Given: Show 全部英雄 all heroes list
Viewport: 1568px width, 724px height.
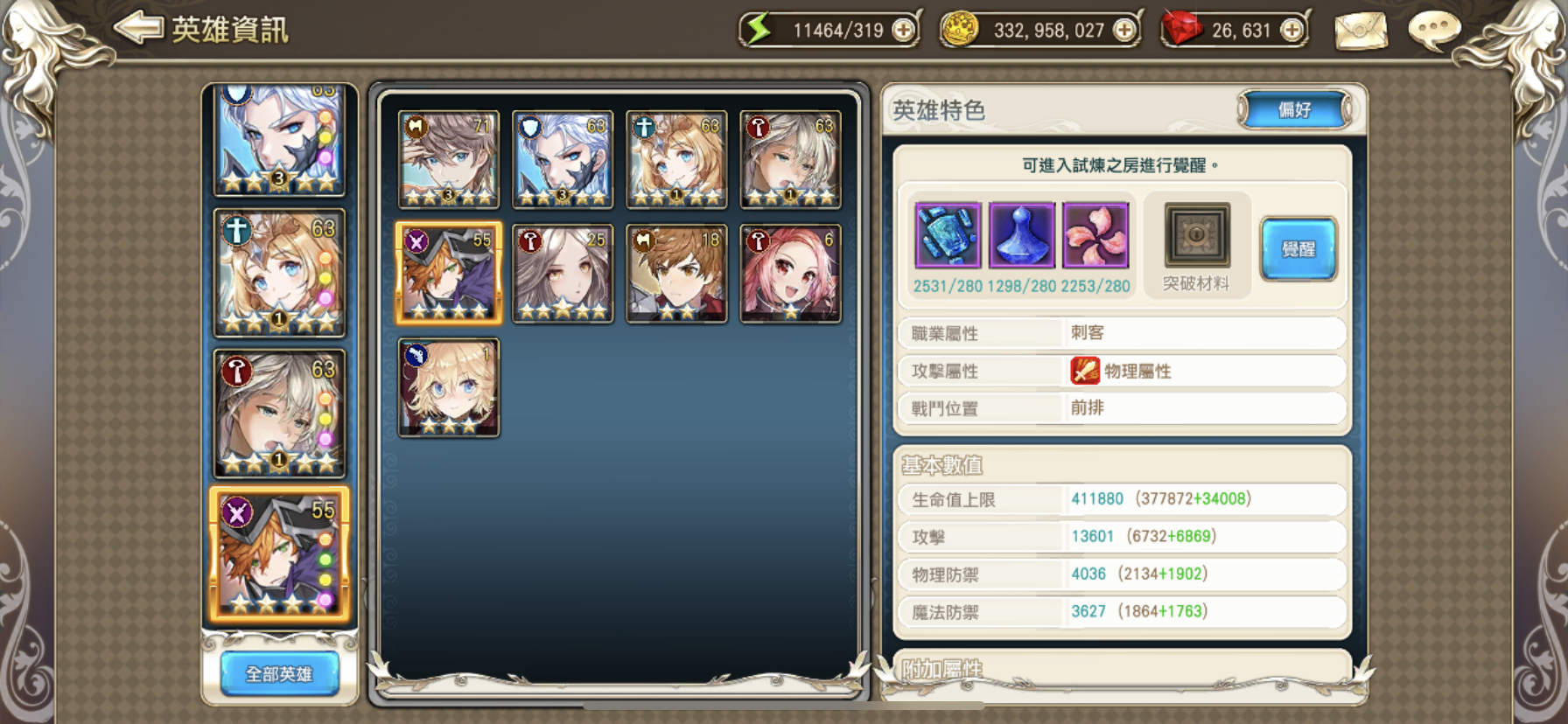Looking at the screenshot, I should tap(279, 674).
